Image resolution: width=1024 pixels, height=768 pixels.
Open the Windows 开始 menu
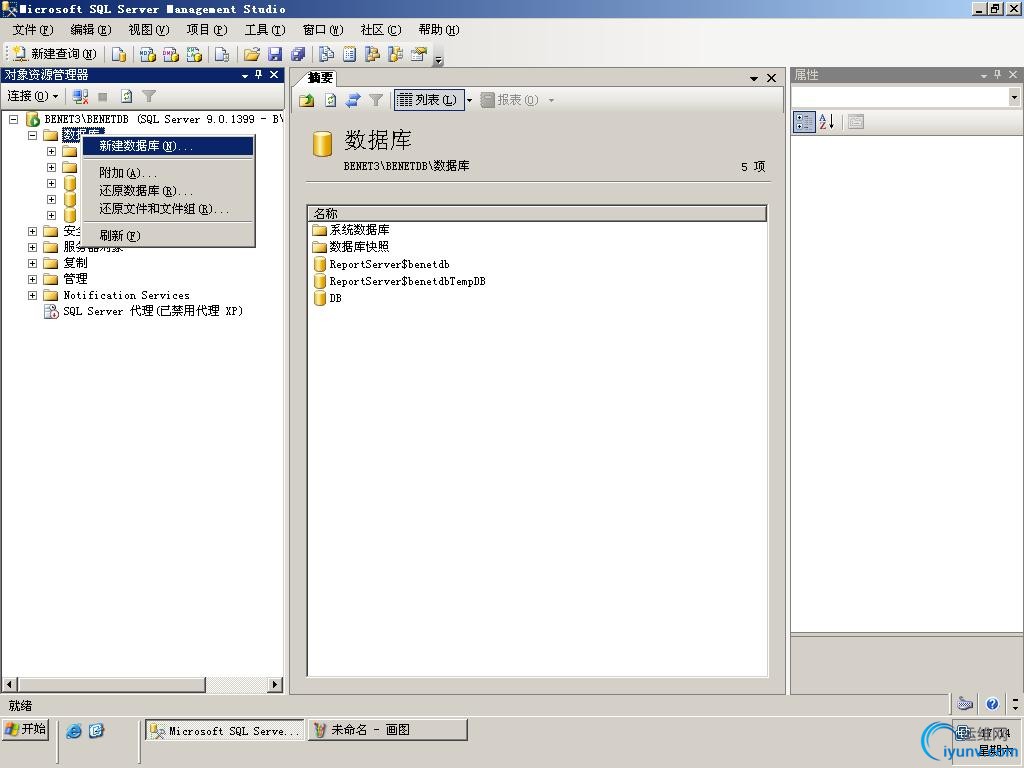coord(25,729)
